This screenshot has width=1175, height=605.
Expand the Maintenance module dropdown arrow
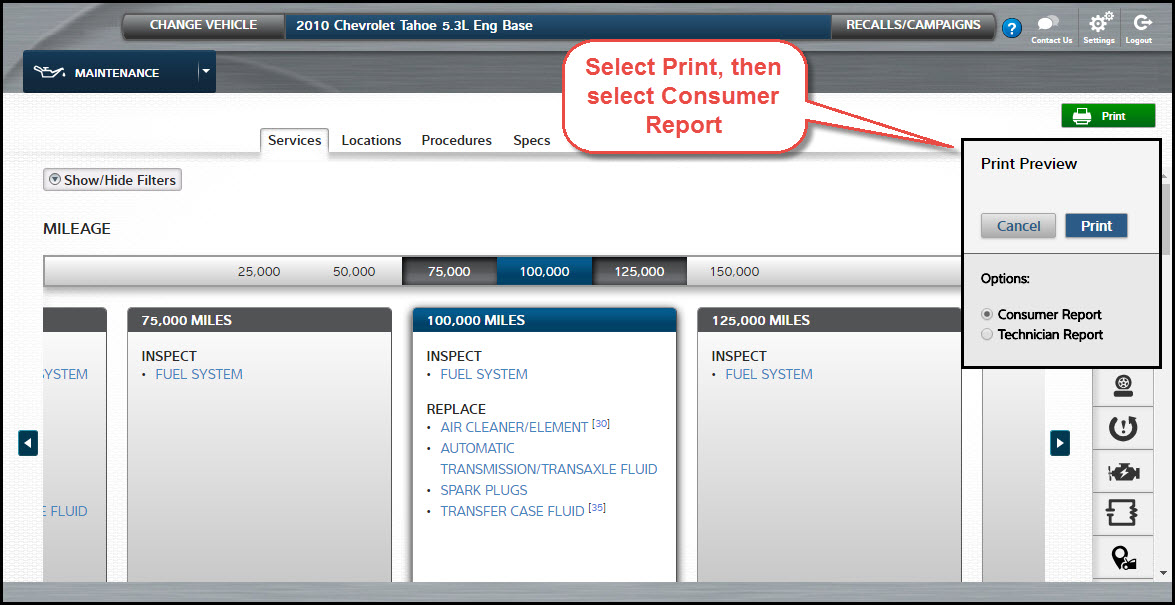pyautogui.click(x=206, y=72)
